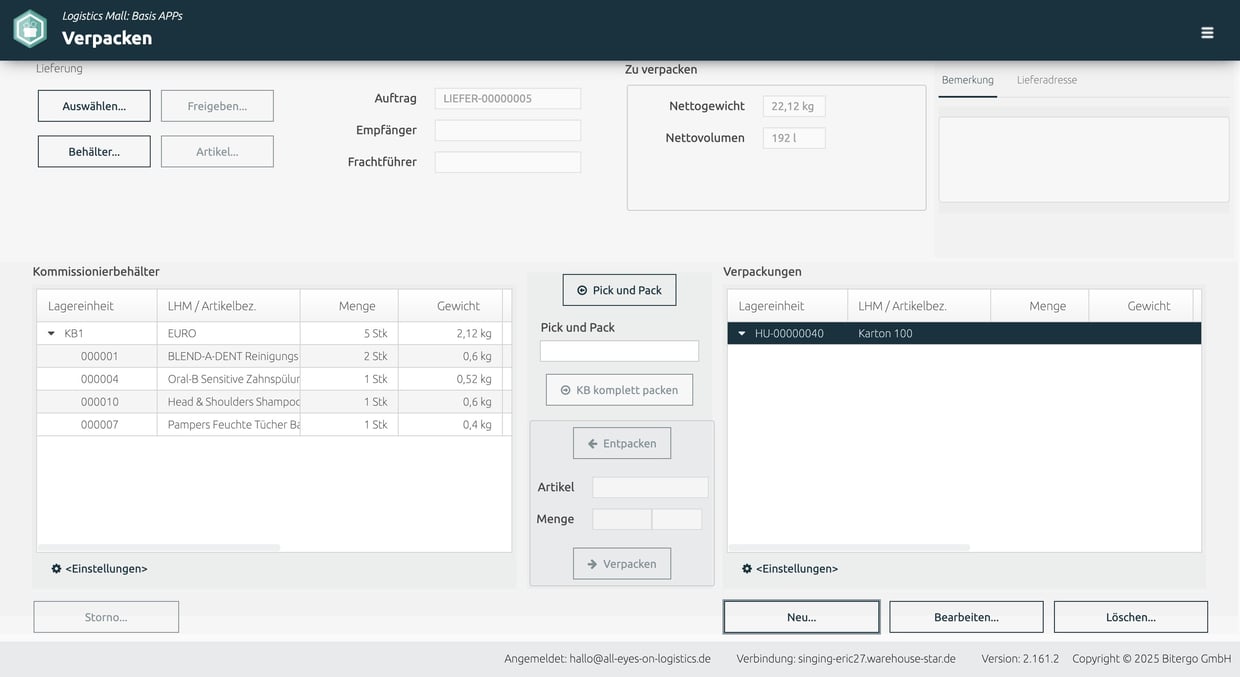Click Version: 2.161.2 in footer
The height and width of the screenshot is (677, 1240).
[x=1020, y=659]
